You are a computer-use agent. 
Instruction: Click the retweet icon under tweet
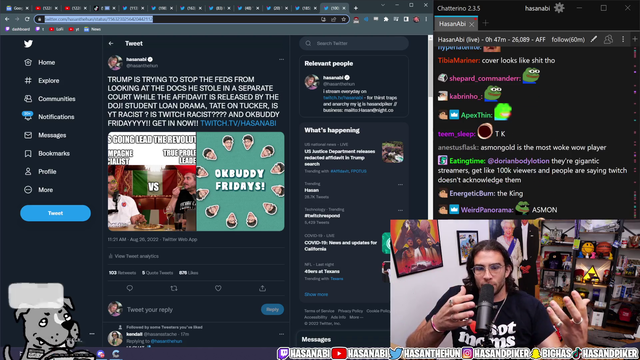point(174,288)
